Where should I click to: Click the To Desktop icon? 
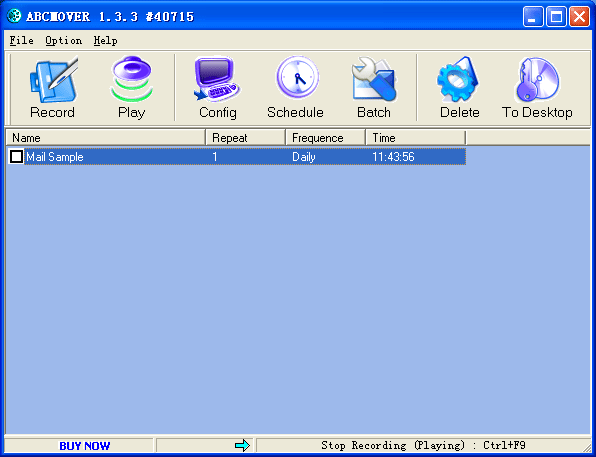[537, 79]
